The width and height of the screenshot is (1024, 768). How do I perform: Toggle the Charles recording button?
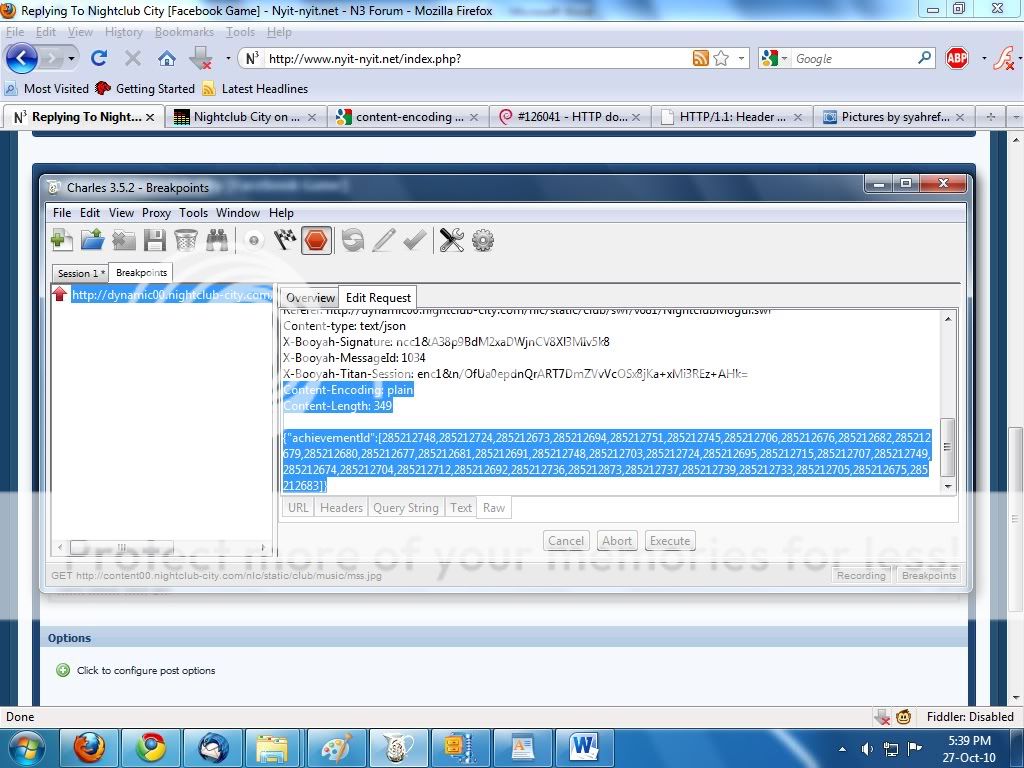pos(254,240)
